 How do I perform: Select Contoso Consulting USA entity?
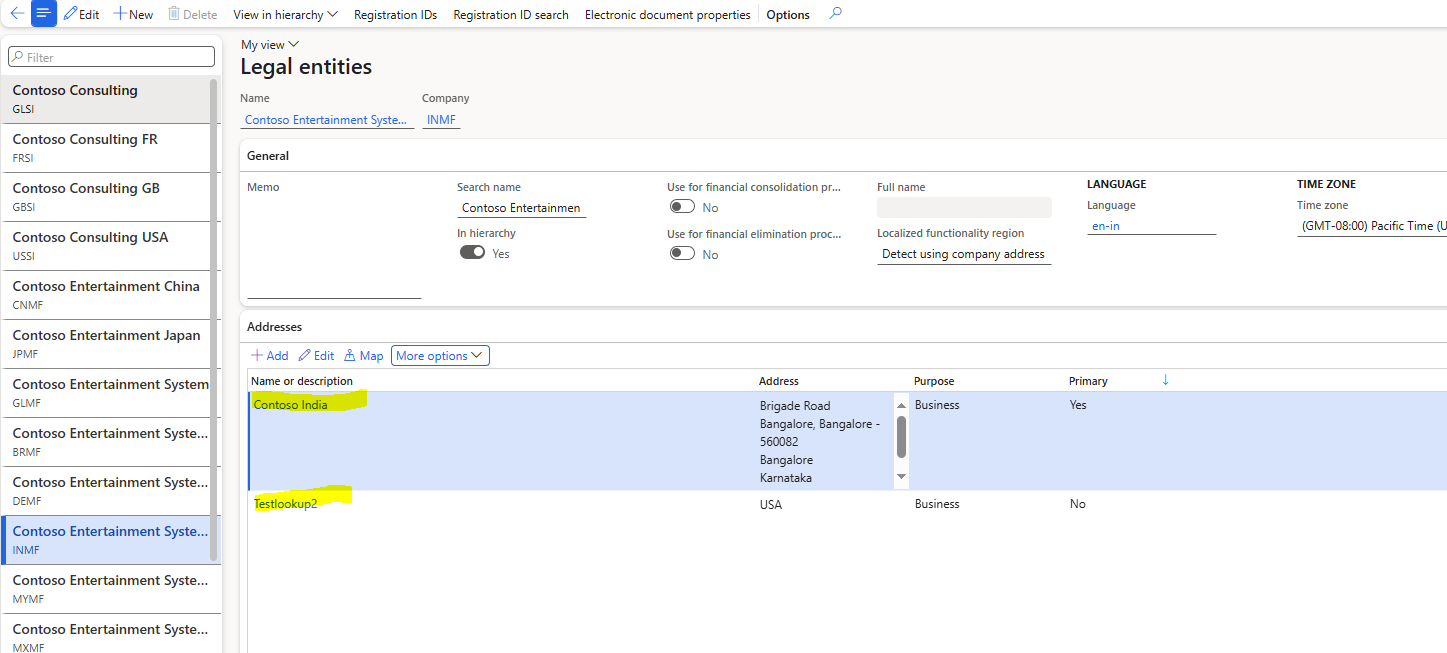[105, 246]
